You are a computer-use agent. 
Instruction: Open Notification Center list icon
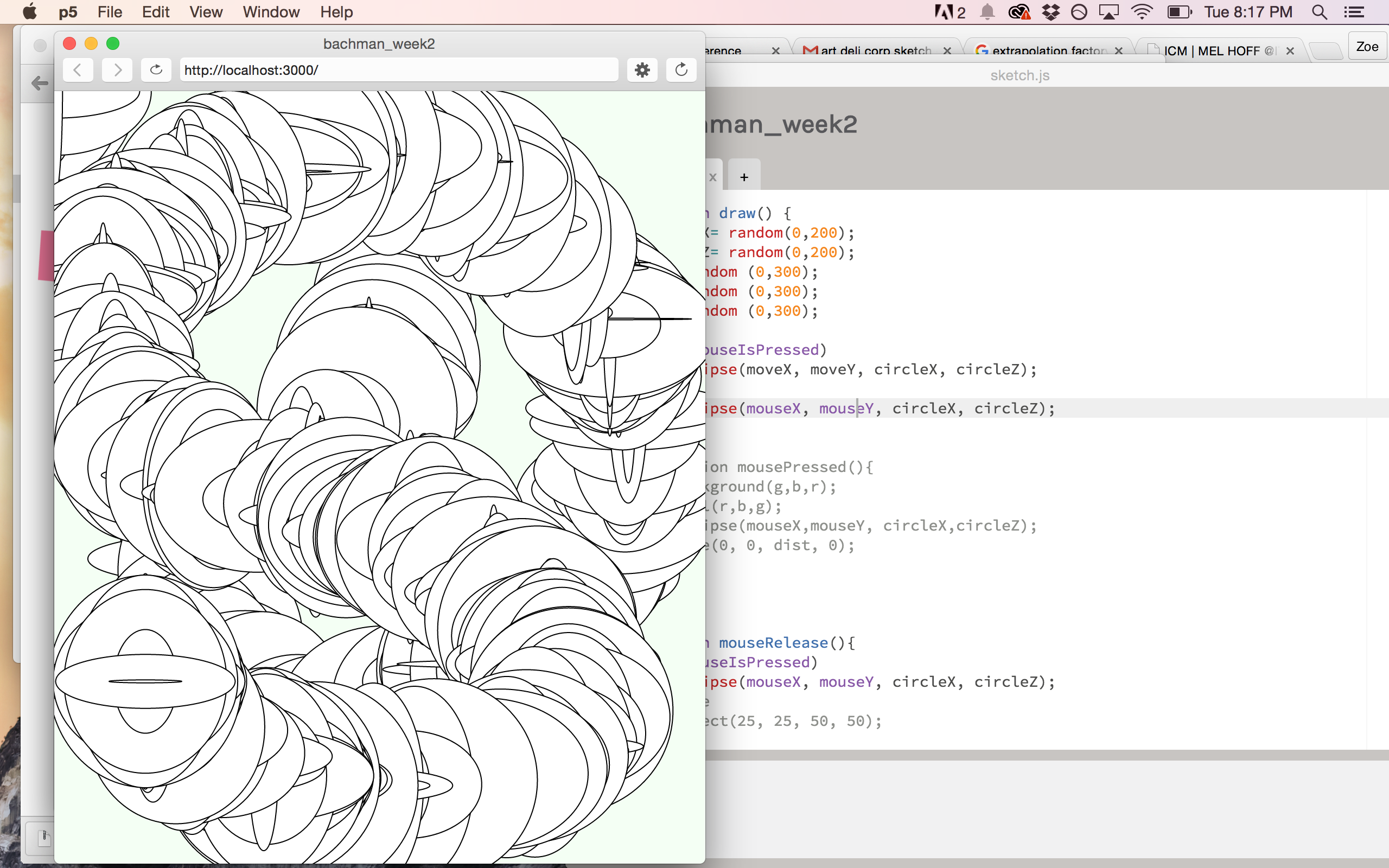coord(1353,12)
